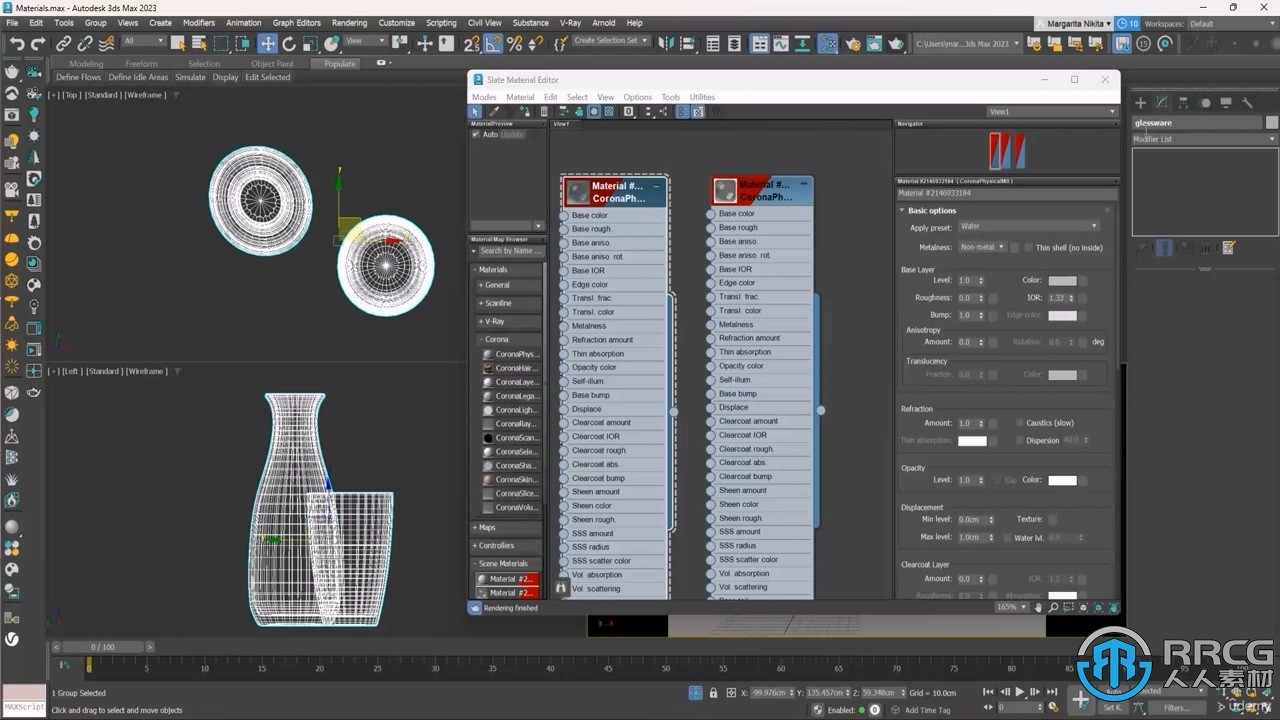The height and width of the screenshot is (720, 1280).
Task: Open the Modifier List dropdown
Action: [x=1204, y=139]
